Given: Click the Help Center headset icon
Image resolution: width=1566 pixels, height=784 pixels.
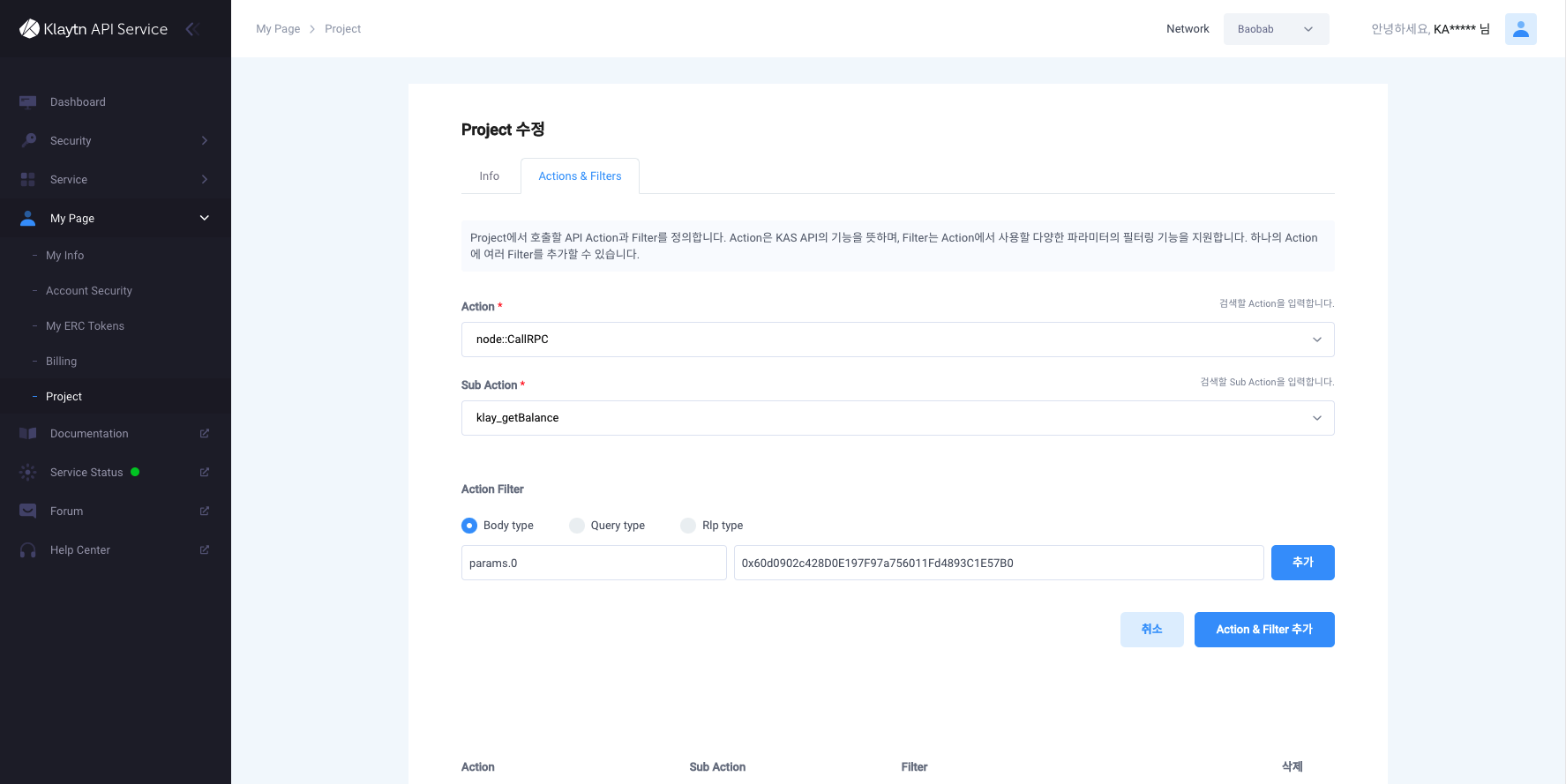Looking at the screenshot, I should coord(28,550).
